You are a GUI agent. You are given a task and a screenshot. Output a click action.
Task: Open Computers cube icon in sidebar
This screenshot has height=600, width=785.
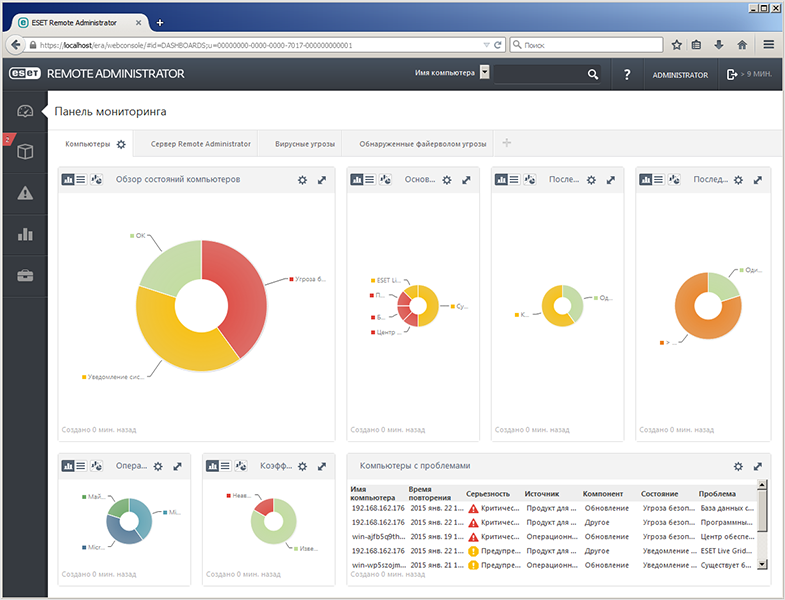point(25,151)
